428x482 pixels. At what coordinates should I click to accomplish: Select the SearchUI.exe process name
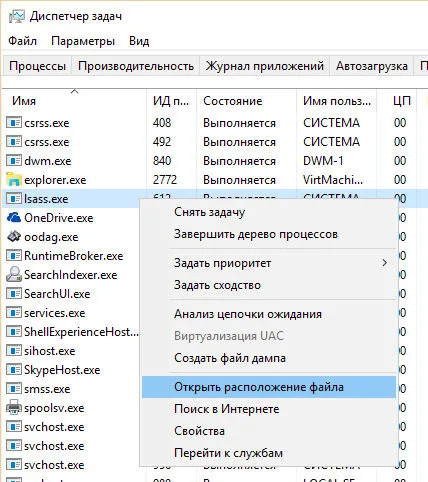[57, 294]
